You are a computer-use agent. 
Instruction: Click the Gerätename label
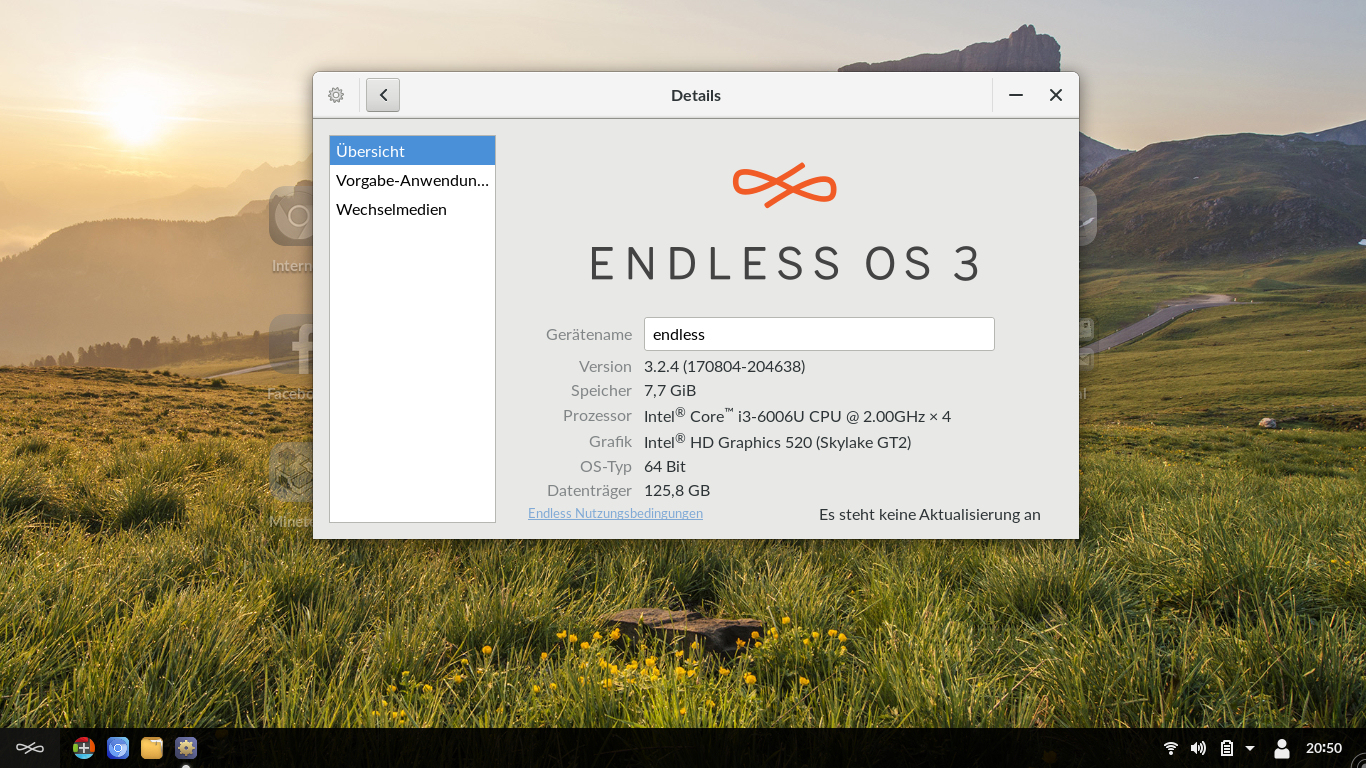[589, 334]
